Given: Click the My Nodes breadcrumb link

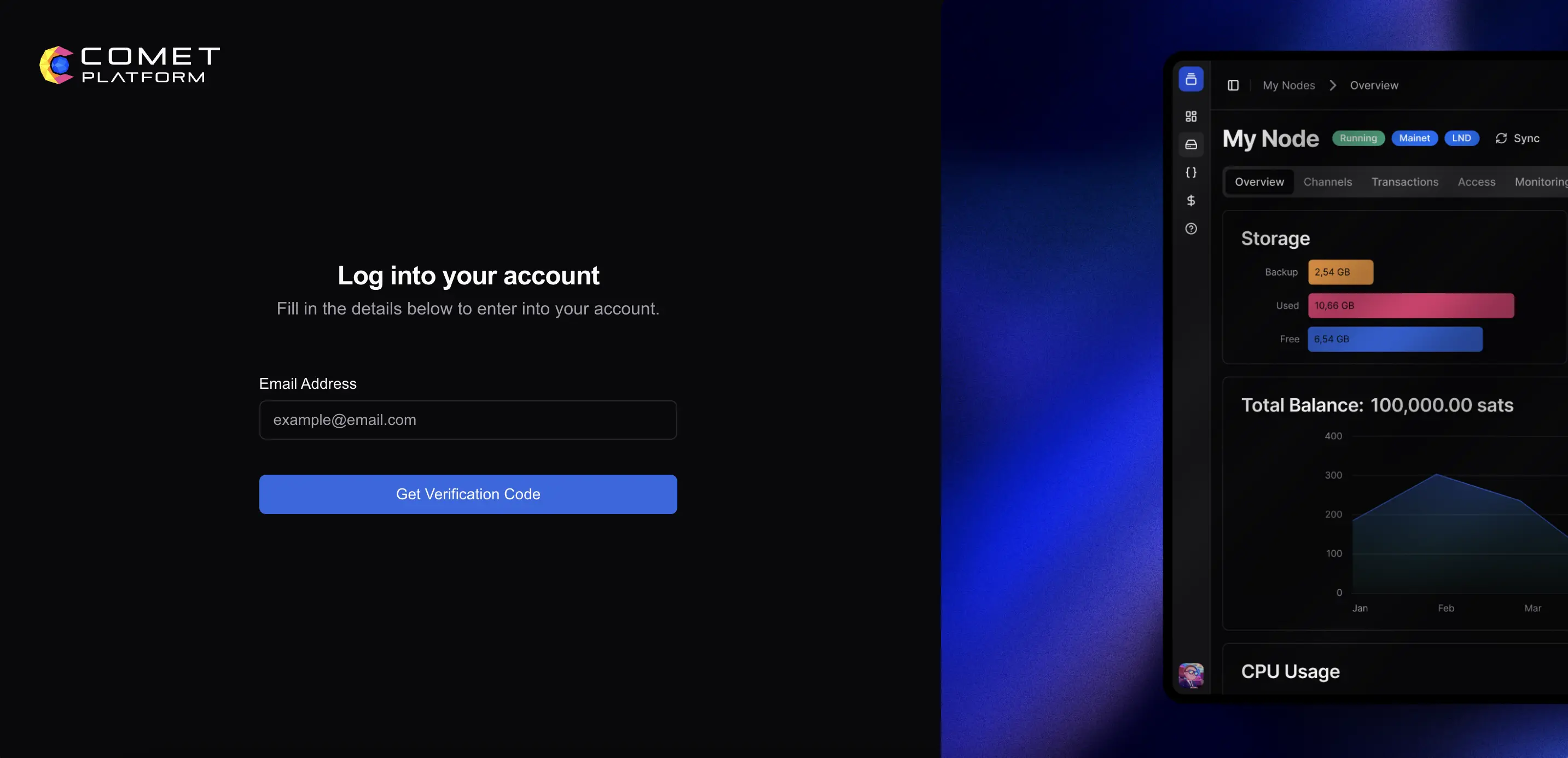Looking at the screenshot, I should click(x=1288, y=85).
